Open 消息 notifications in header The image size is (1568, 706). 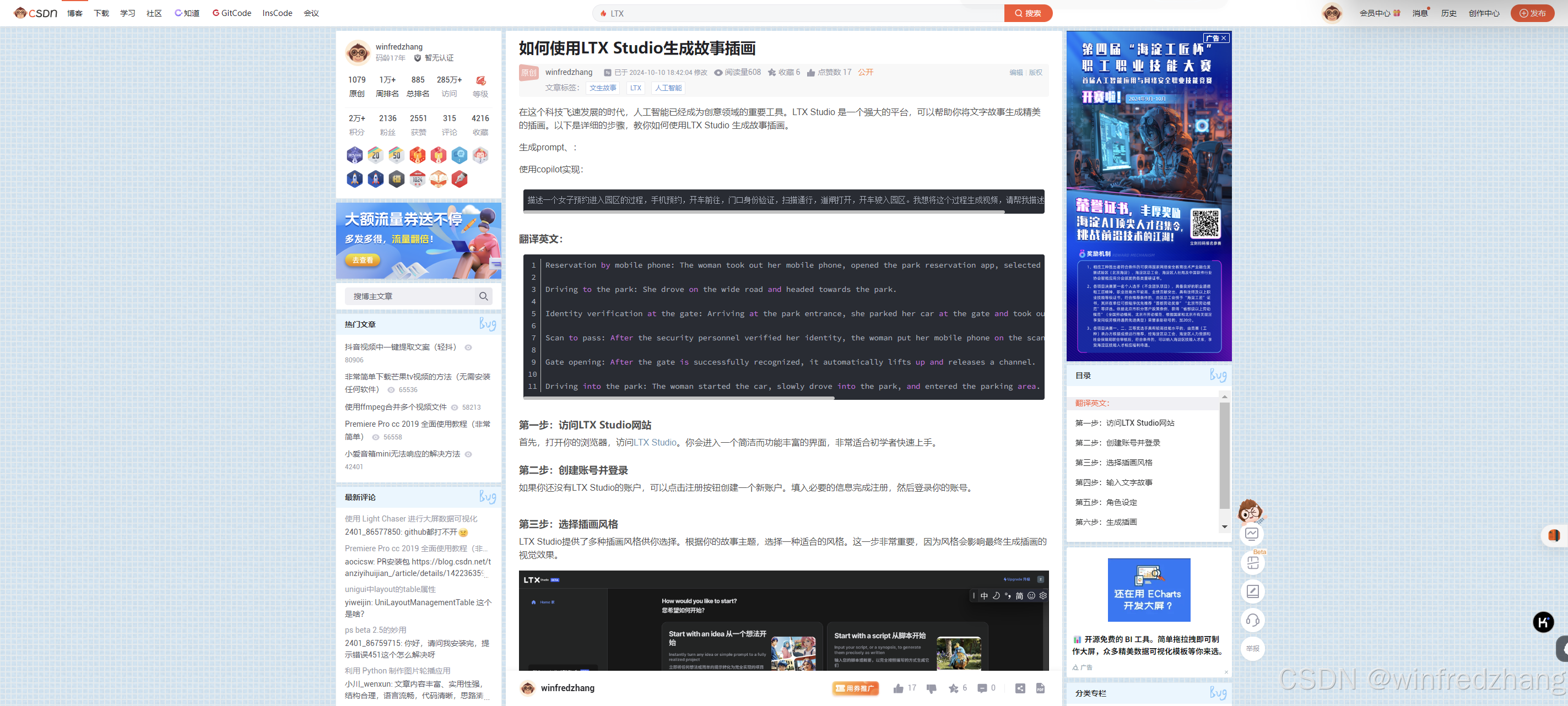[1419, 13]
